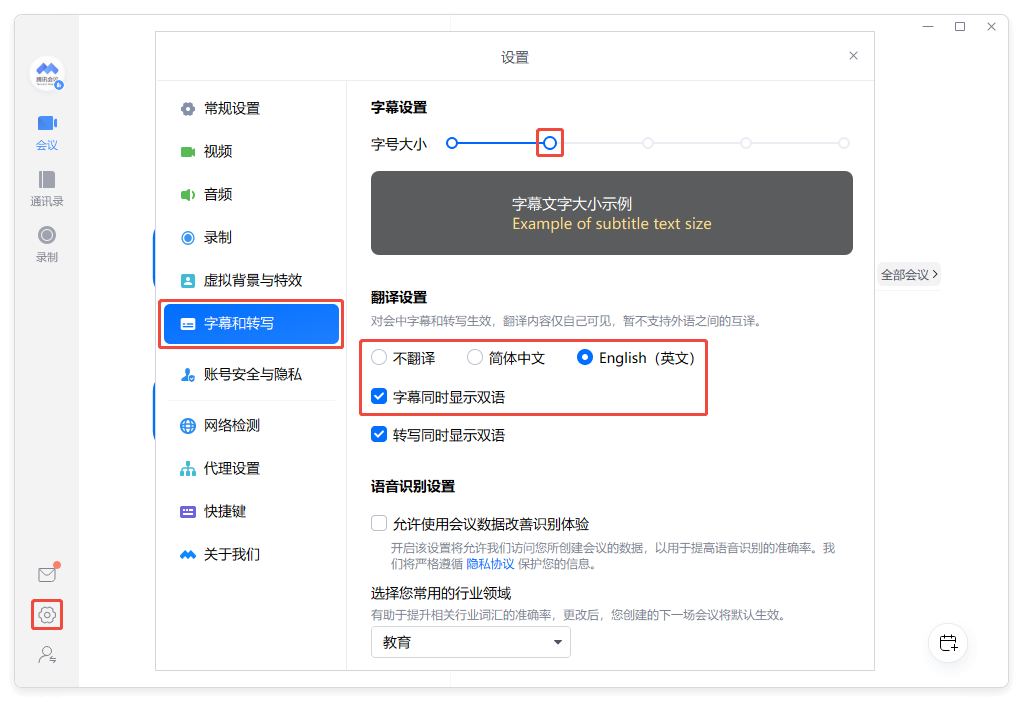This screenshot has height=702, width=1023.
Task: Click the record circle icon beside 录制 in settings
Action: pos(188,238)
